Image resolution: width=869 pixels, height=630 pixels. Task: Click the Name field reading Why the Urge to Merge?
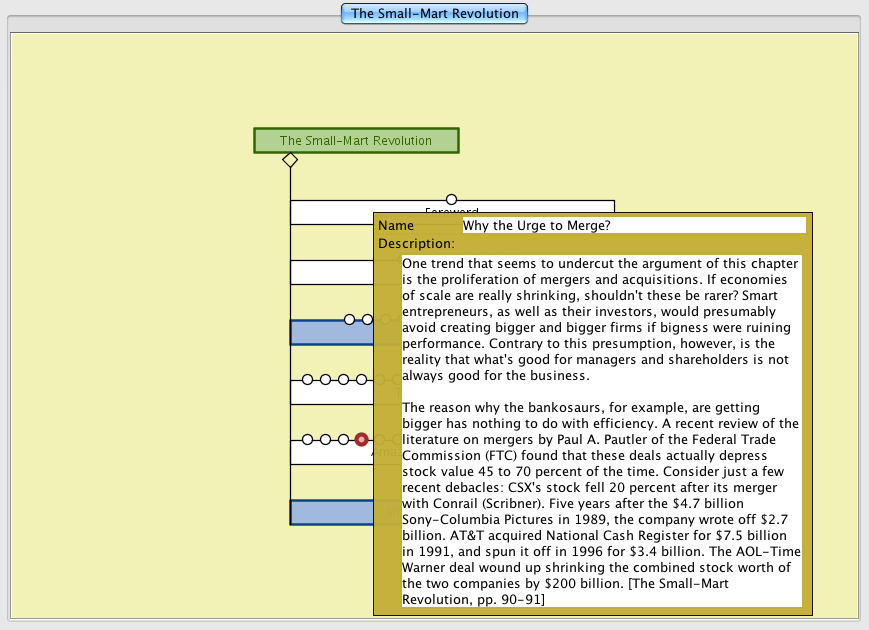point(632,226)
